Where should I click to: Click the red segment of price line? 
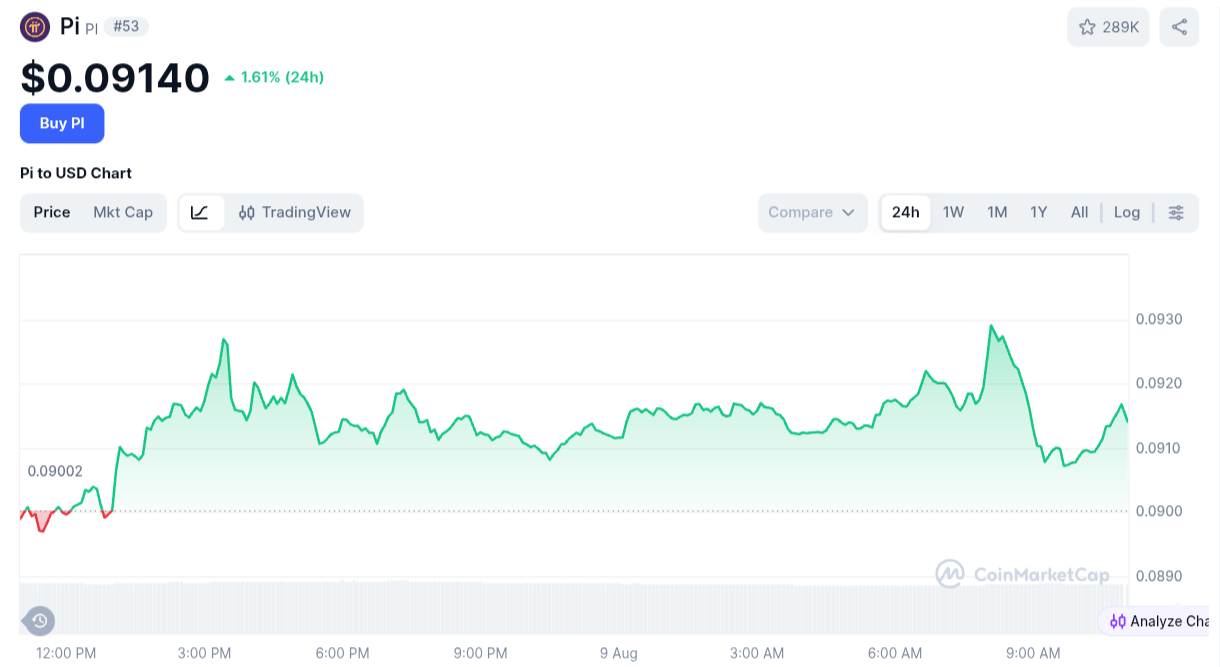click(41, 520)
